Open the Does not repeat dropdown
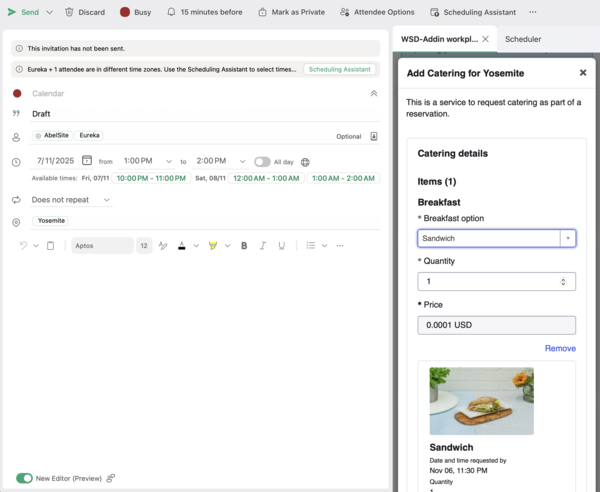Viewport: 600px width, 492px height. pyautogui.click(x=71, y=200)
